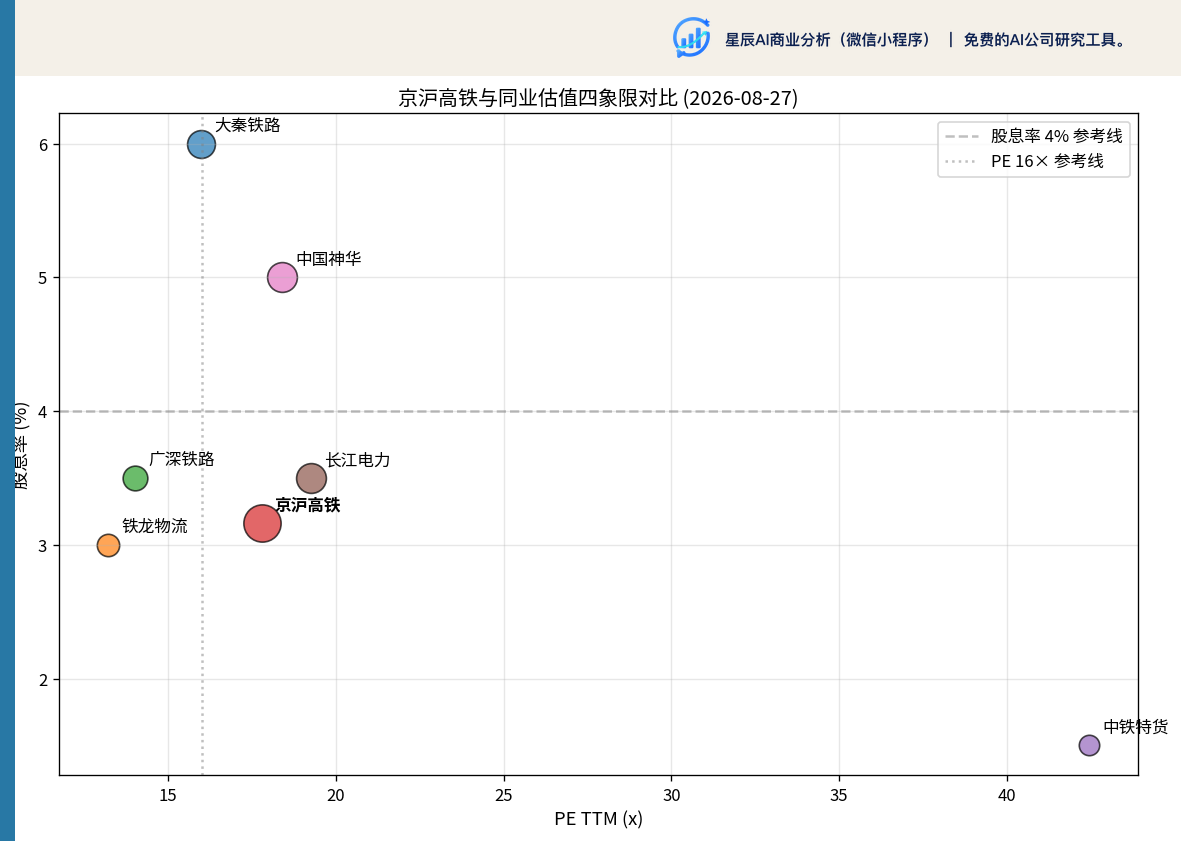Screen dimensions: 1181x841
Task: Click the bold 京沪高铁 data label
Action: [x=308, y=505]
